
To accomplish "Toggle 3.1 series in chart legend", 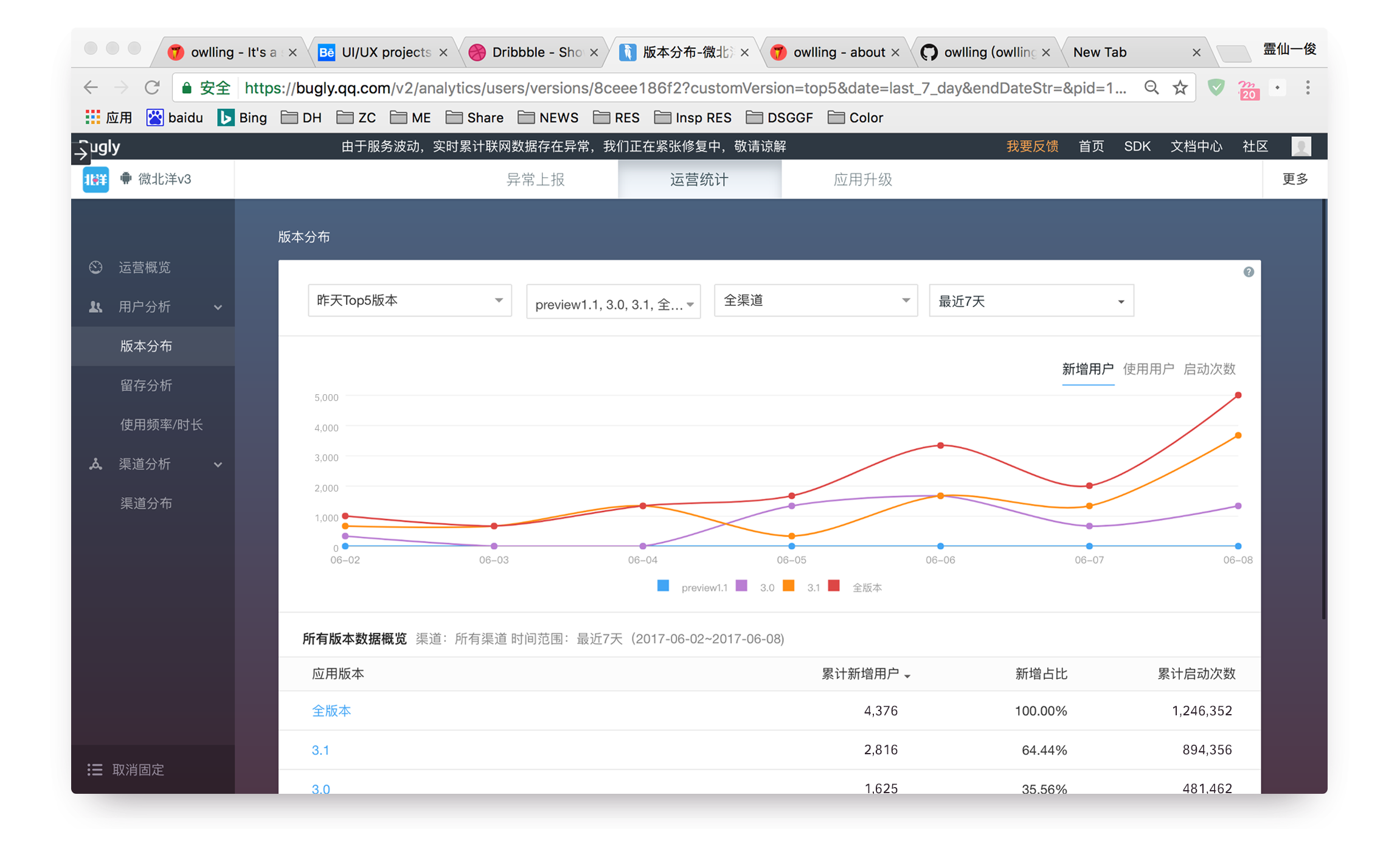I will coord(802,587).
